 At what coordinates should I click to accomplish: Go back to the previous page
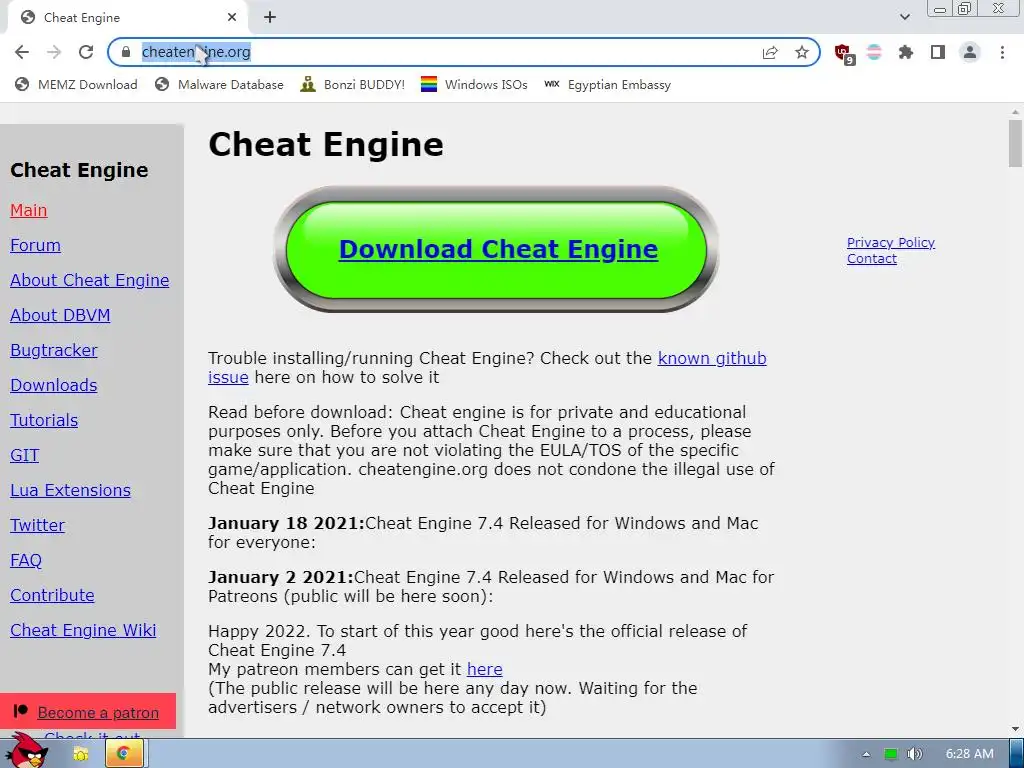pos(22,52)
